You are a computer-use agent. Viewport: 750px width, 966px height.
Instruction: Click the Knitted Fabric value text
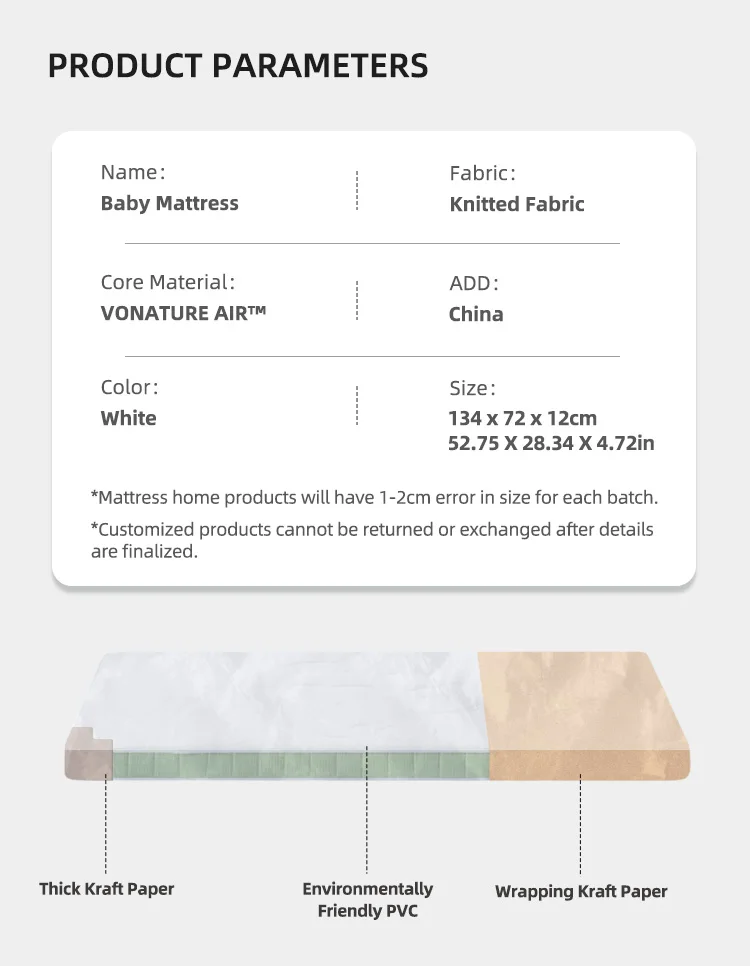coord(516,204)
